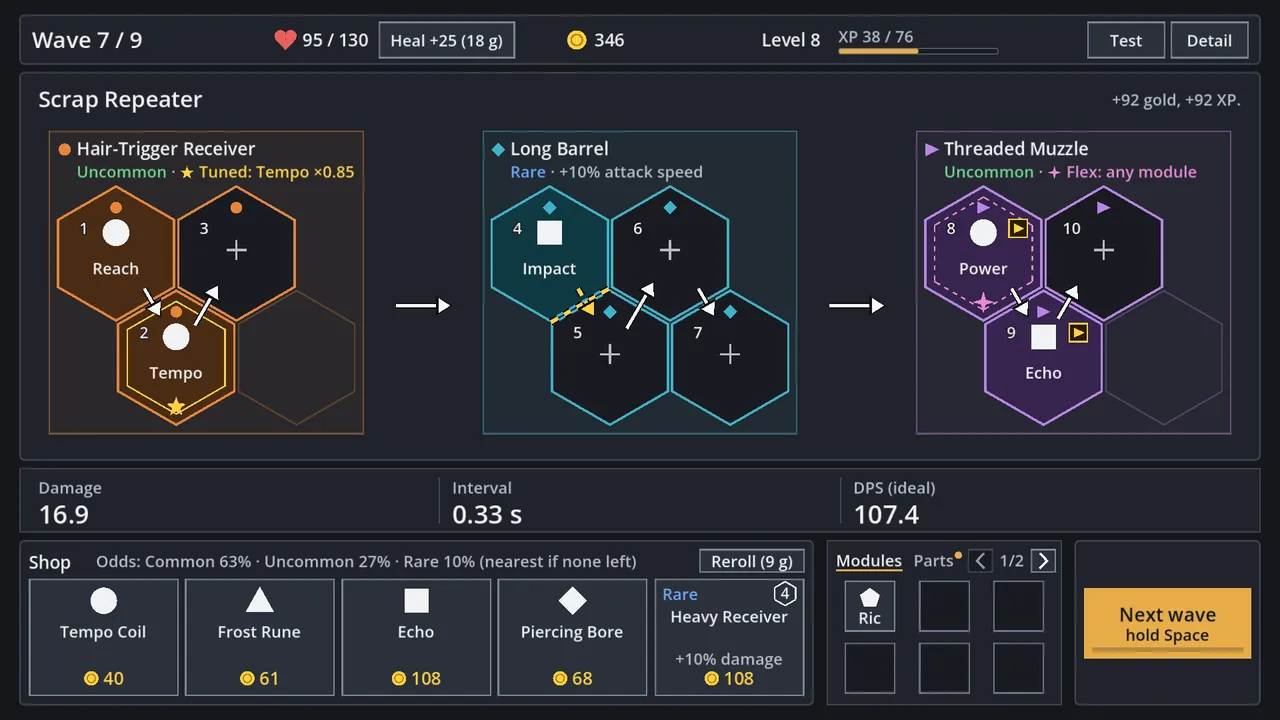The height and width of the screenshot is (720, 1280).
Task: Click the shop odds text line
Action: (x=366, y=562)
